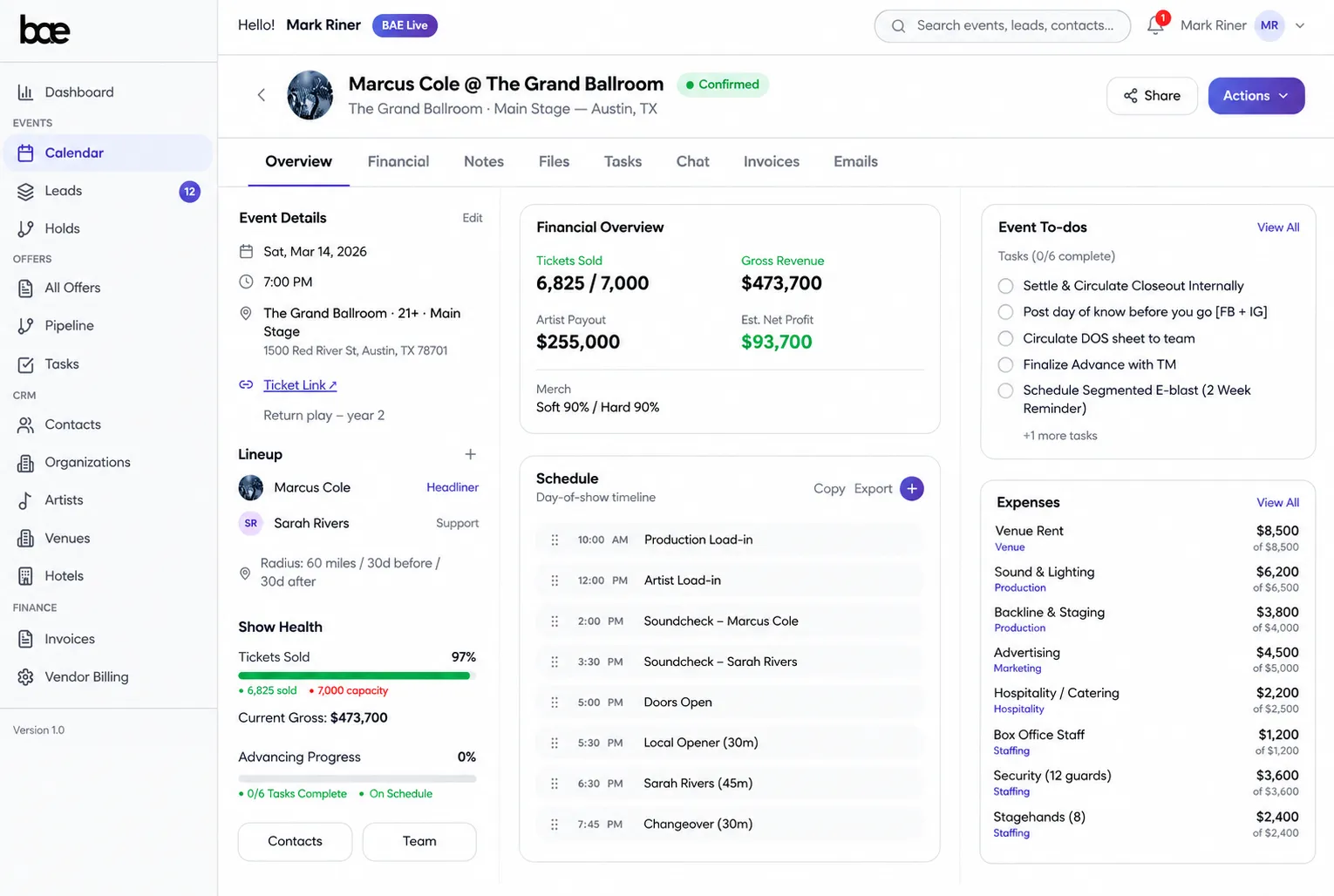Click the Artists music note icon
Image resolution: width=1334 pixels, height=896 pixels.
(x=25, y=500)
